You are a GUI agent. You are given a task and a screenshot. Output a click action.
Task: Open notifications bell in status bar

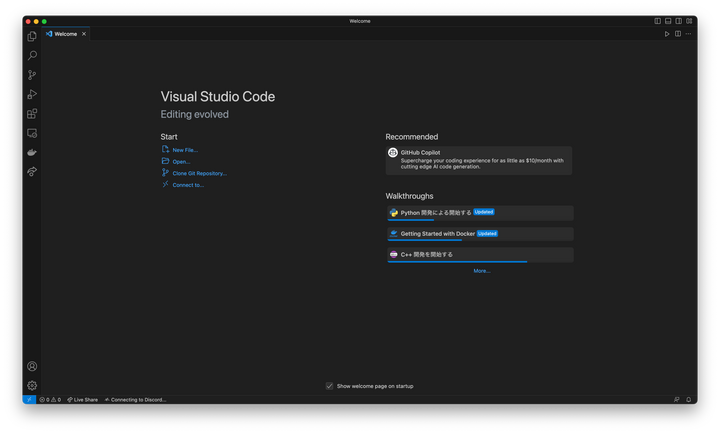pyautogui.click(x=688, y=400)
